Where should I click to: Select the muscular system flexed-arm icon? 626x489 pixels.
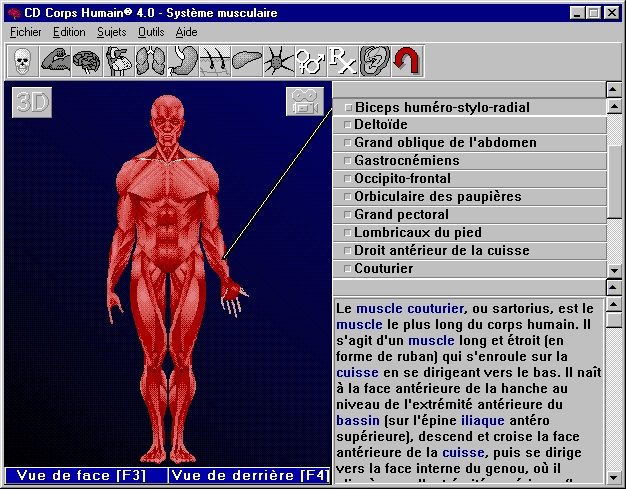click(x=54, y=61)
